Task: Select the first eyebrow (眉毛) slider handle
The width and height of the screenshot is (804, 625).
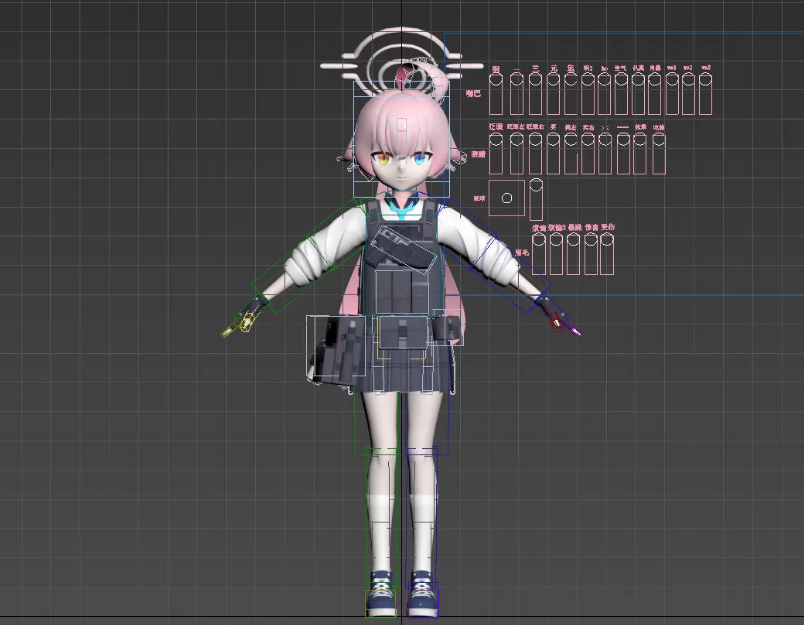Action: pos(538,239)
